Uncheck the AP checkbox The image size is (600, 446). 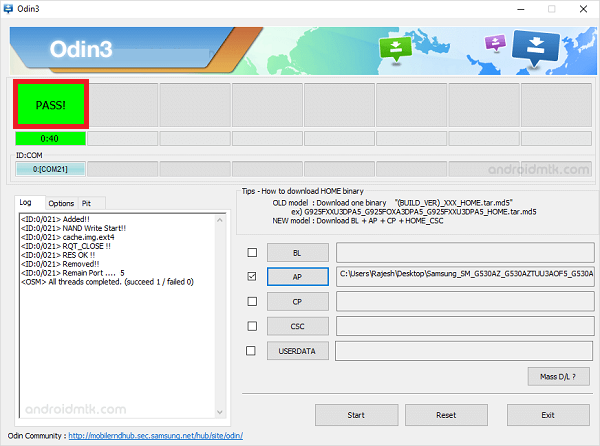click(252, 276)
